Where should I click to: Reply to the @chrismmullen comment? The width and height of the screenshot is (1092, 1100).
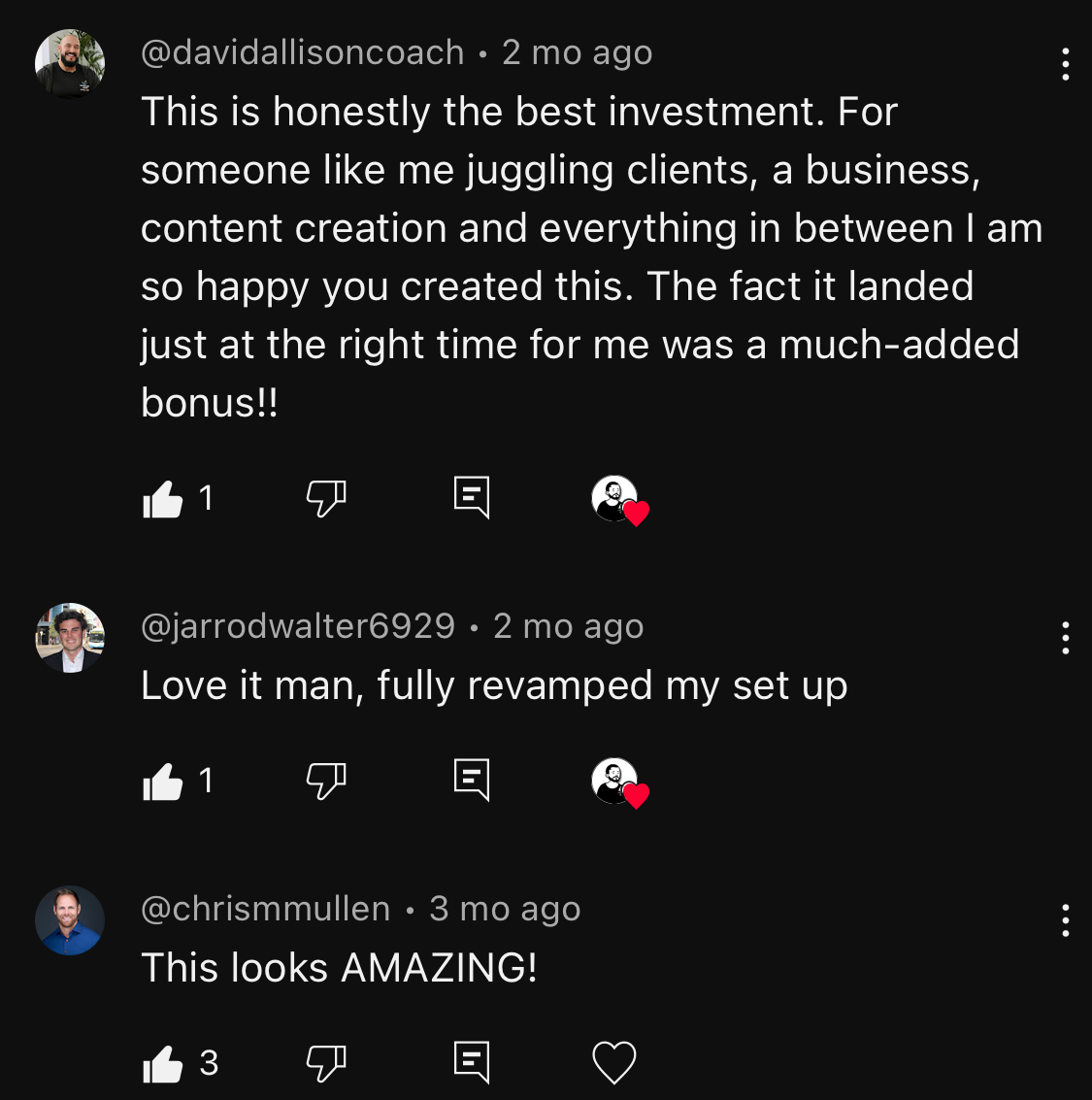[x=472, y=1062]
